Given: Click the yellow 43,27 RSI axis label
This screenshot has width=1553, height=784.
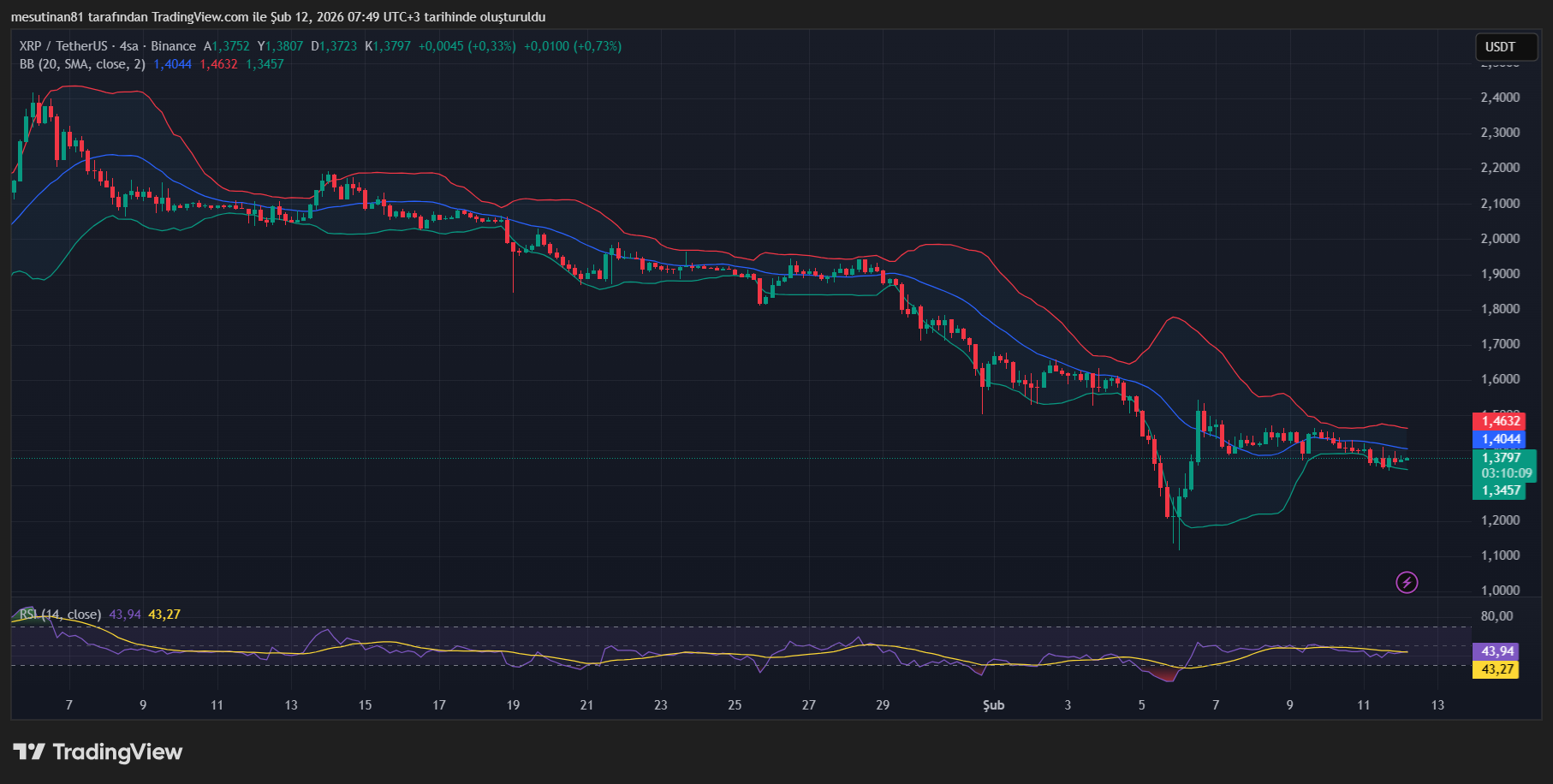Looking at the screenshot, I should click(1497, 669).
